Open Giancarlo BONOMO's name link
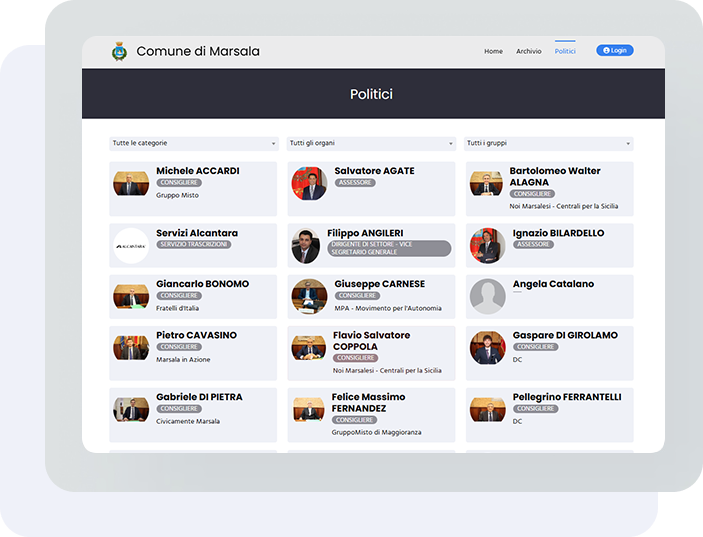 (202, 284)
